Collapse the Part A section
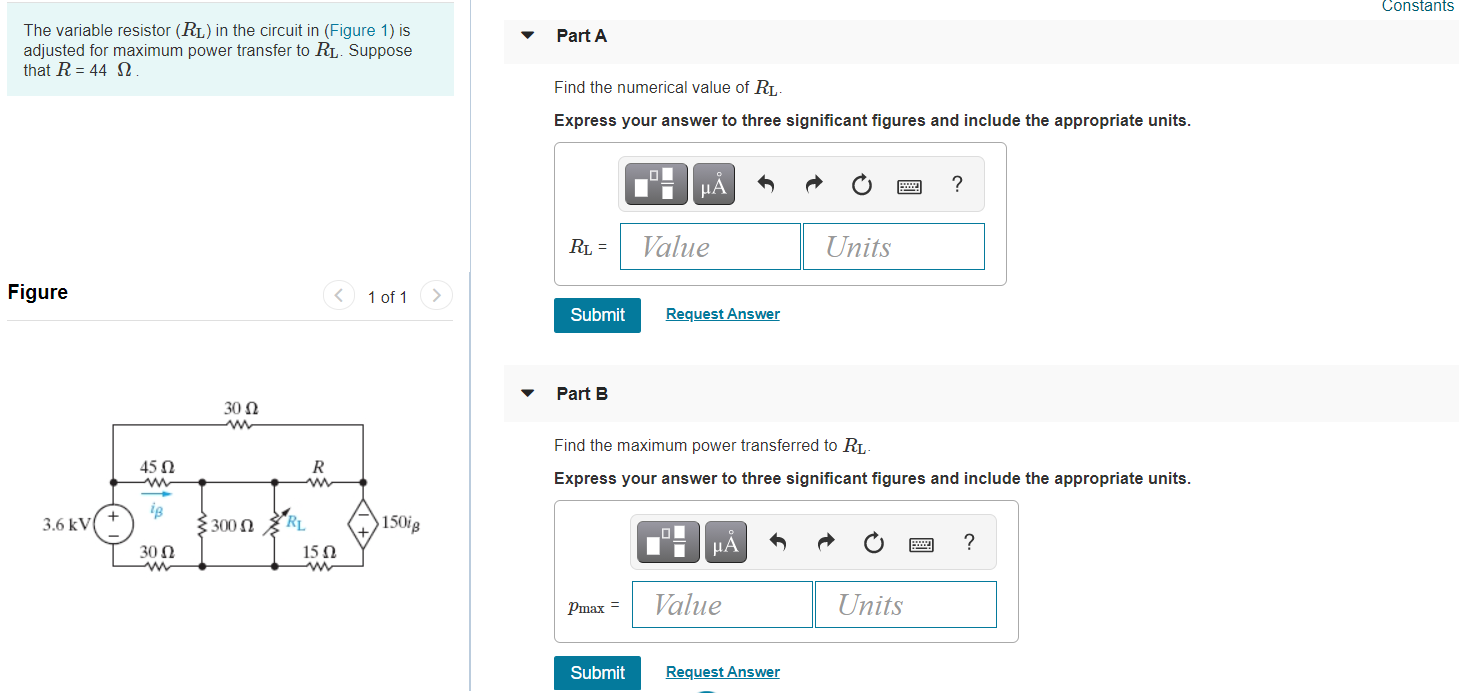The width and height of the screenshot is (1481, 693). 527,34
